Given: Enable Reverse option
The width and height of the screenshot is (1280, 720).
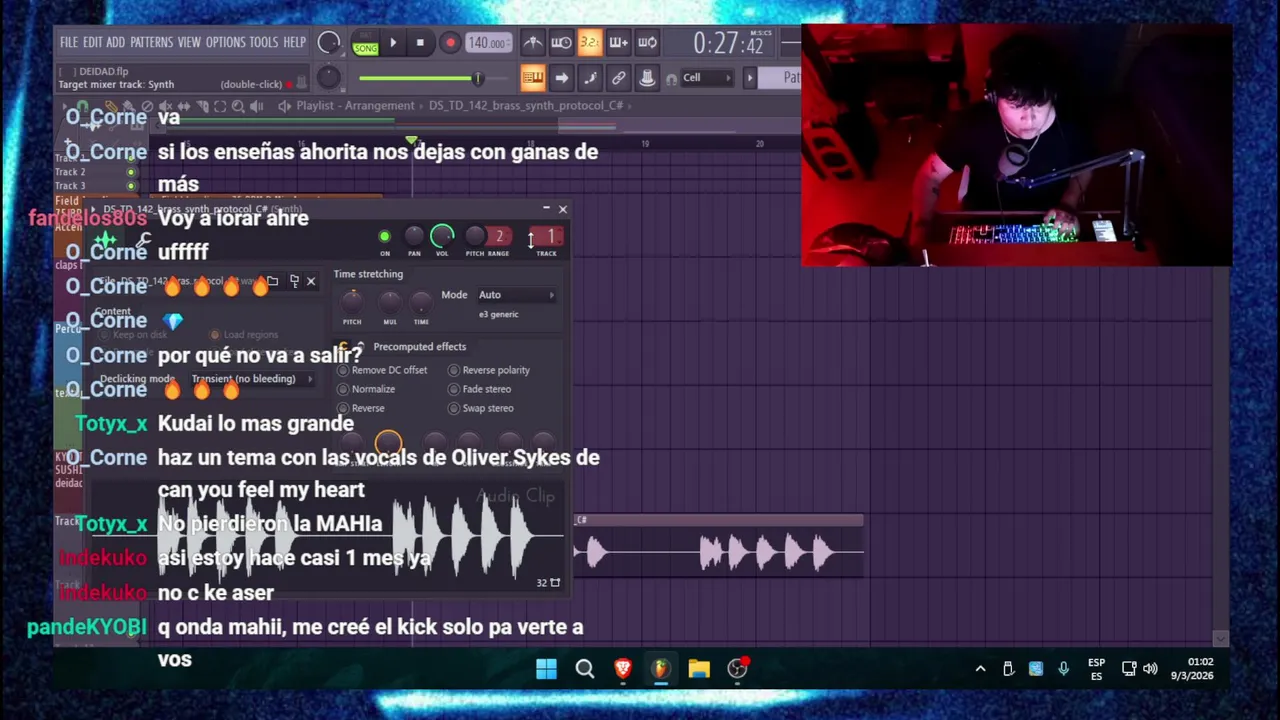Looking at the screenshot, I should (361, 408).
